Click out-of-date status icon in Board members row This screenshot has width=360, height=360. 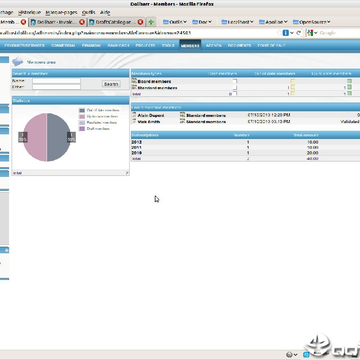pos(293,81)
